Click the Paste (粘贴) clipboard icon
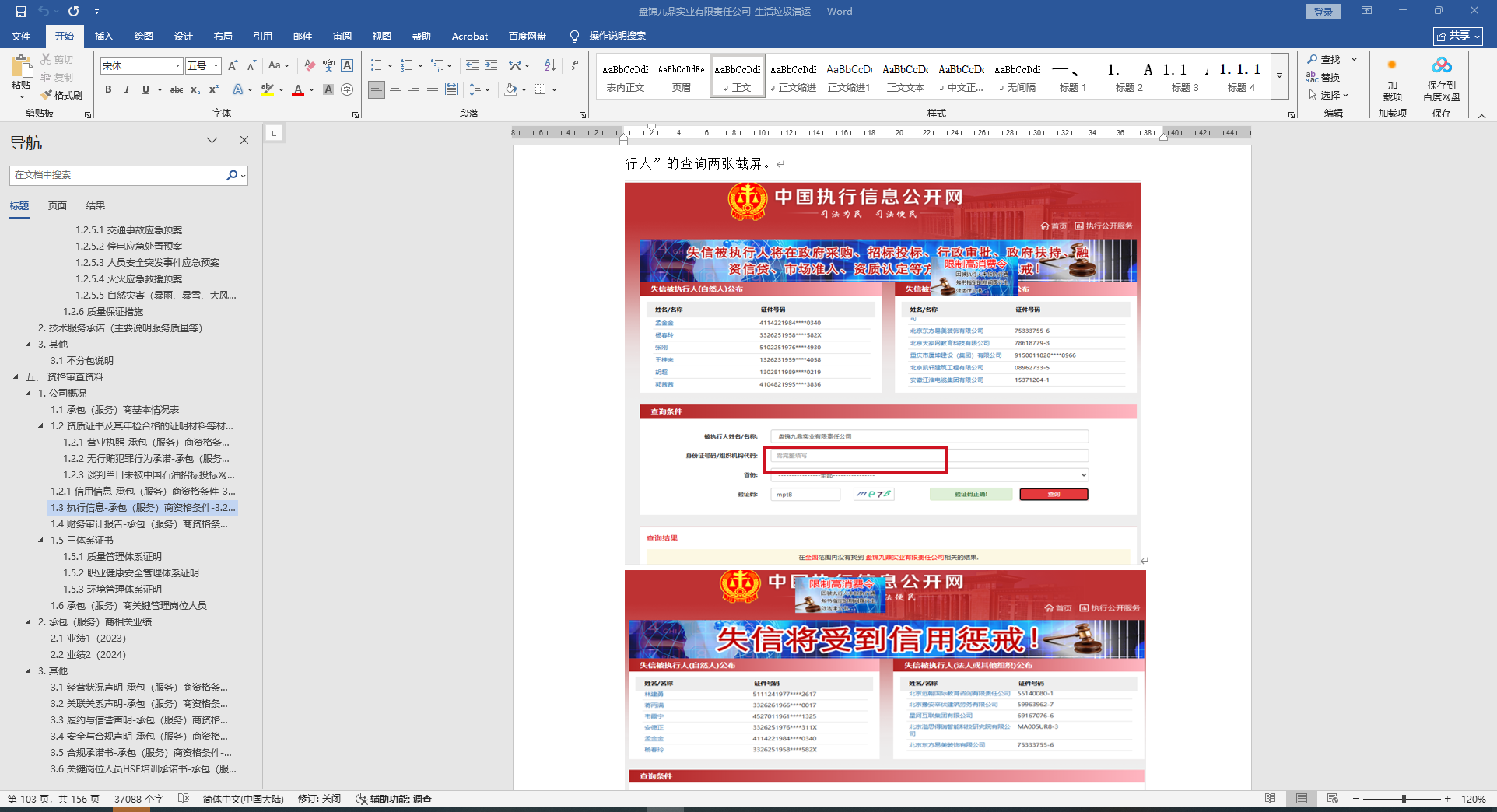The width and height of the screenshot is (1497, 812). point(21,67)
